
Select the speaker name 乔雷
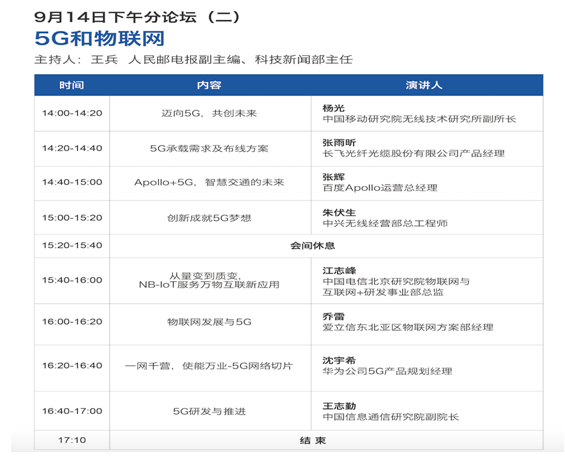point(333,316)
